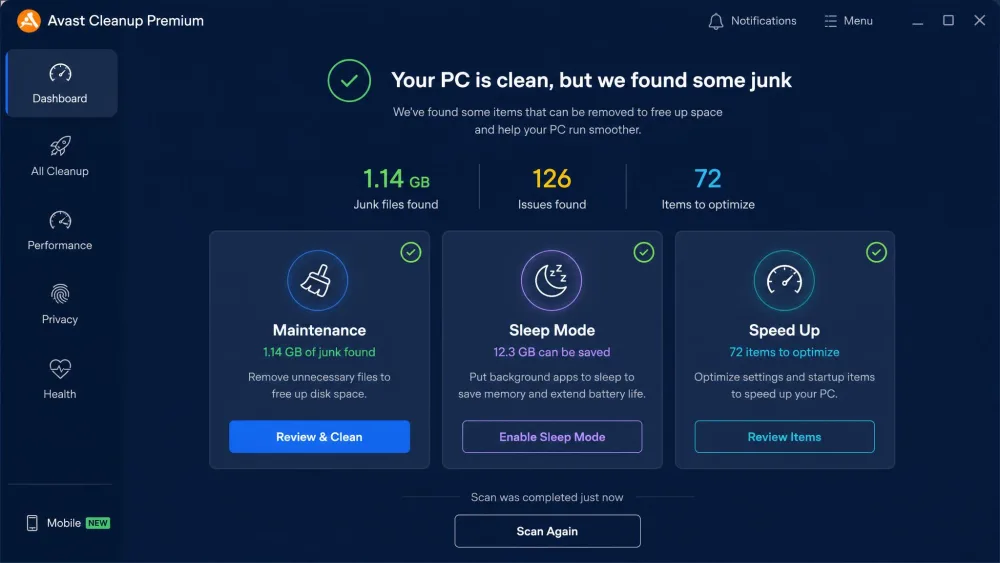1000x563 pixels.
Task: Click '1.14 GB of junk found' text
Action: pos(319,352)
